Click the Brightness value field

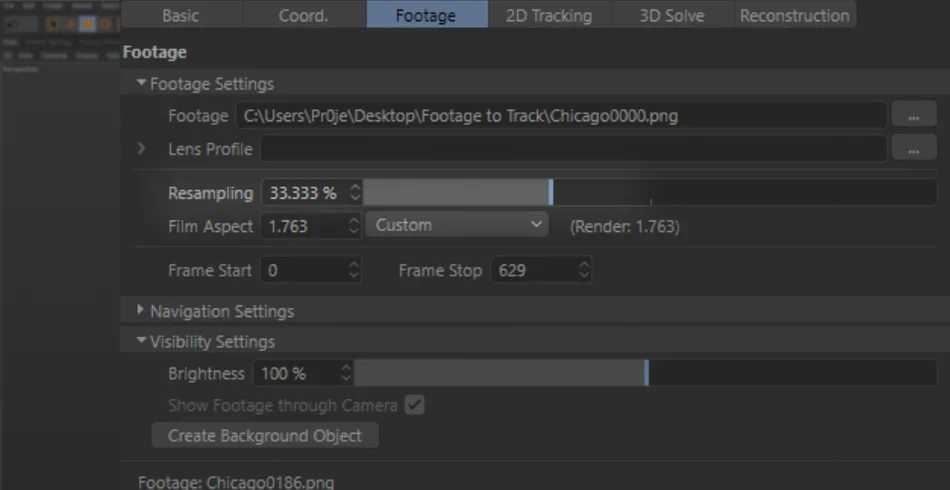pyautogui.click(x=296, y=373)
